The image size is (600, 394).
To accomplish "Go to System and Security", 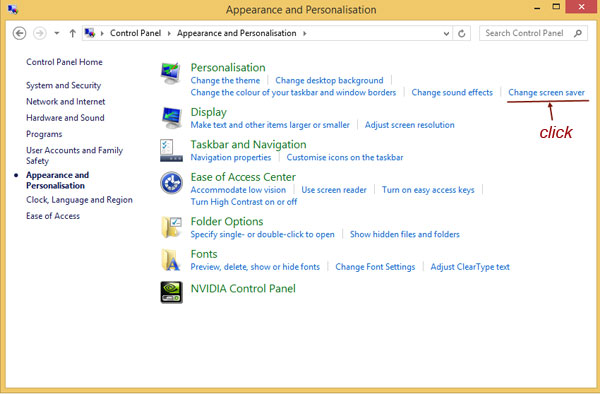I will click(x=64, y=85).
